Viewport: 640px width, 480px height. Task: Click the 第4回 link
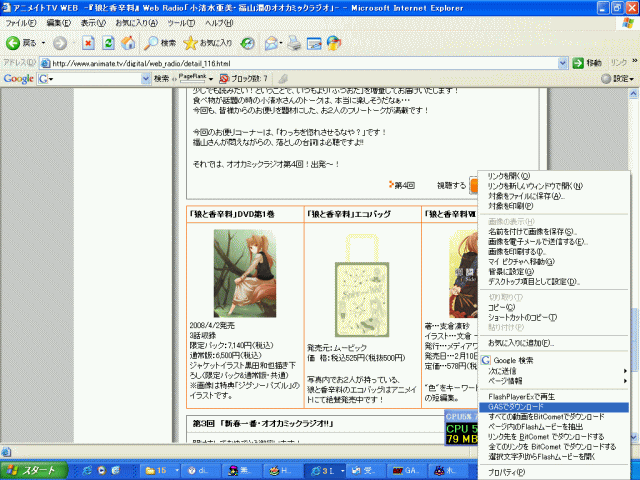404,185
